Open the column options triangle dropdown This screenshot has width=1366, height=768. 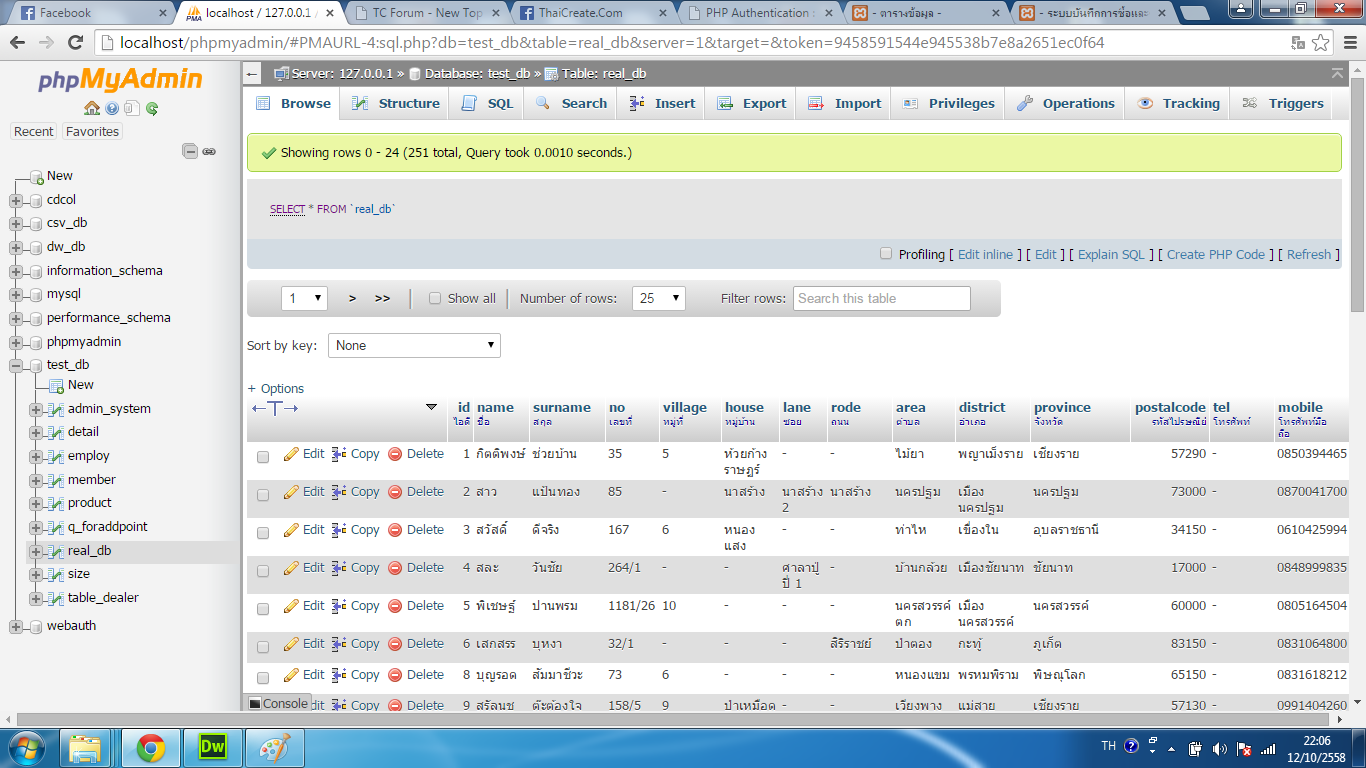coord(431,407)
